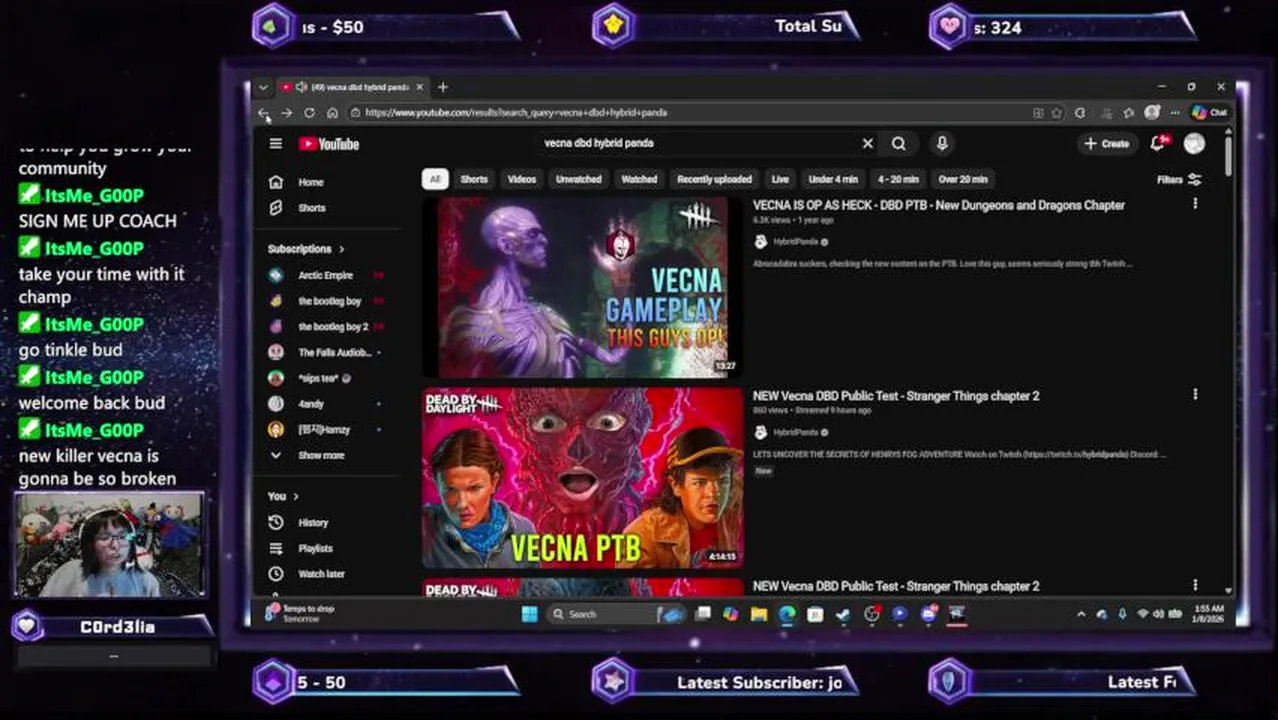Screen dimensions: 1278x720
Task: Select the Over 20 min filter chip
Action: (963, 179)
